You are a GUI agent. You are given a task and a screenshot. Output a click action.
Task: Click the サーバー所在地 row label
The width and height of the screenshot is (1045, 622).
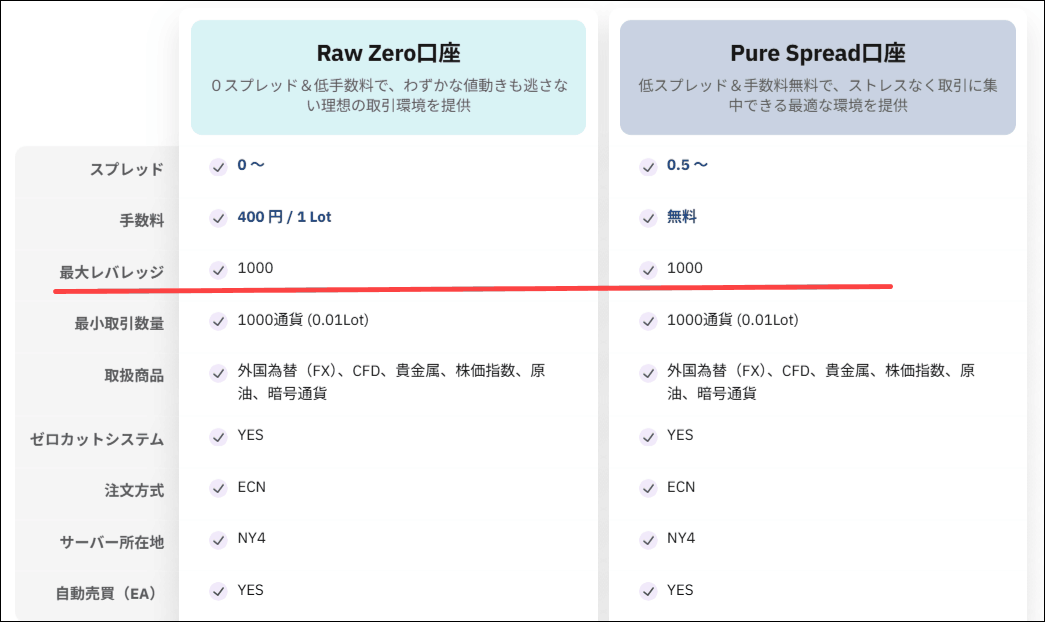[111, 542]
